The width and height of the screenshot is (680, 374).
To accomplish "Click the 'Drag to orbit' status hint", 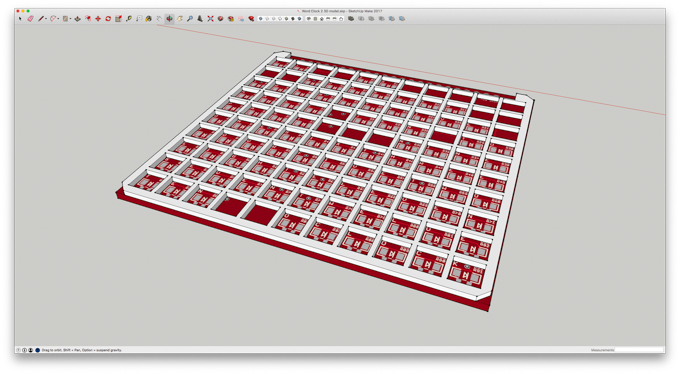I will pos(82,350).
